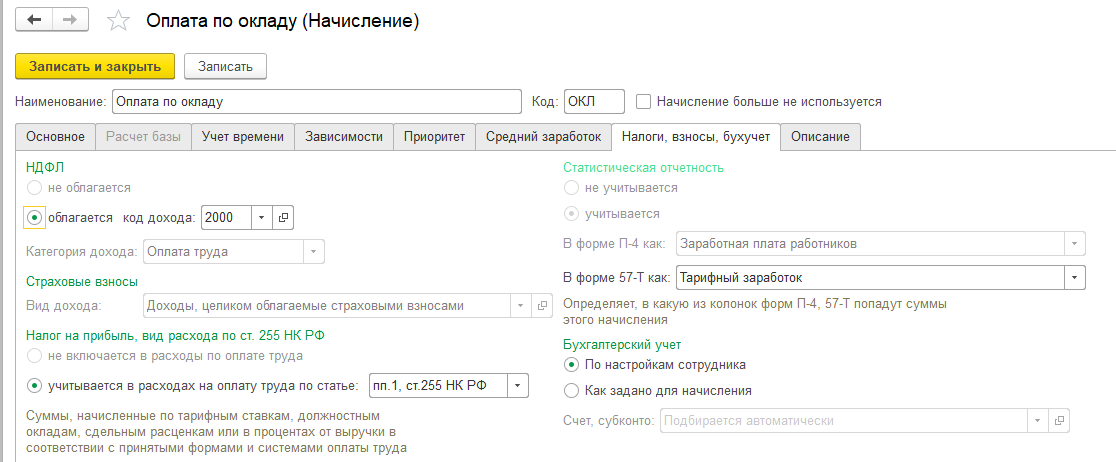This screenshot has width=1116, height=462.
Task: Go to the 'Учет времени' tab
Action: (242, 137)
